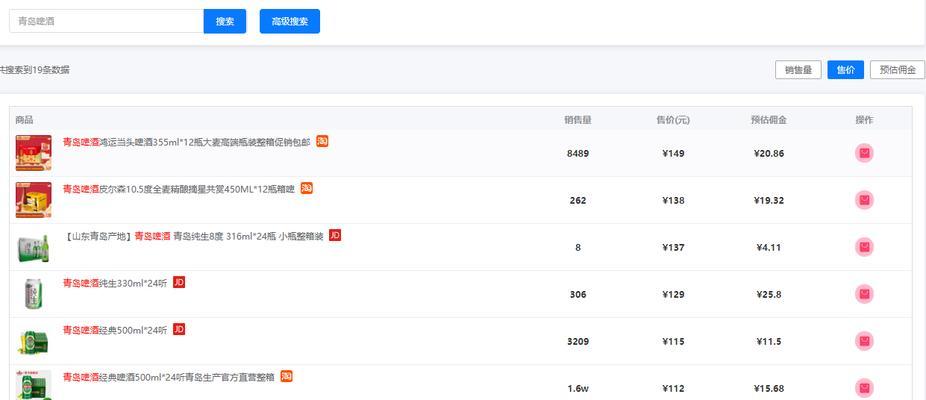Click price ¥137
The width and height of the screenshot is (926, 400).
(673, 248)
